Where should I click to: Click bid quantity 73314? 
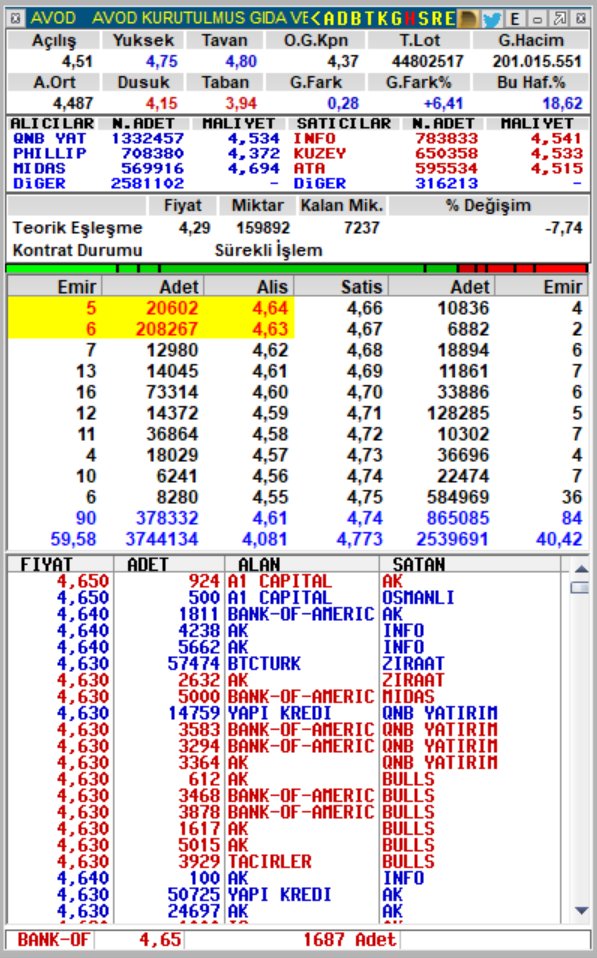(x=172, y=392)
